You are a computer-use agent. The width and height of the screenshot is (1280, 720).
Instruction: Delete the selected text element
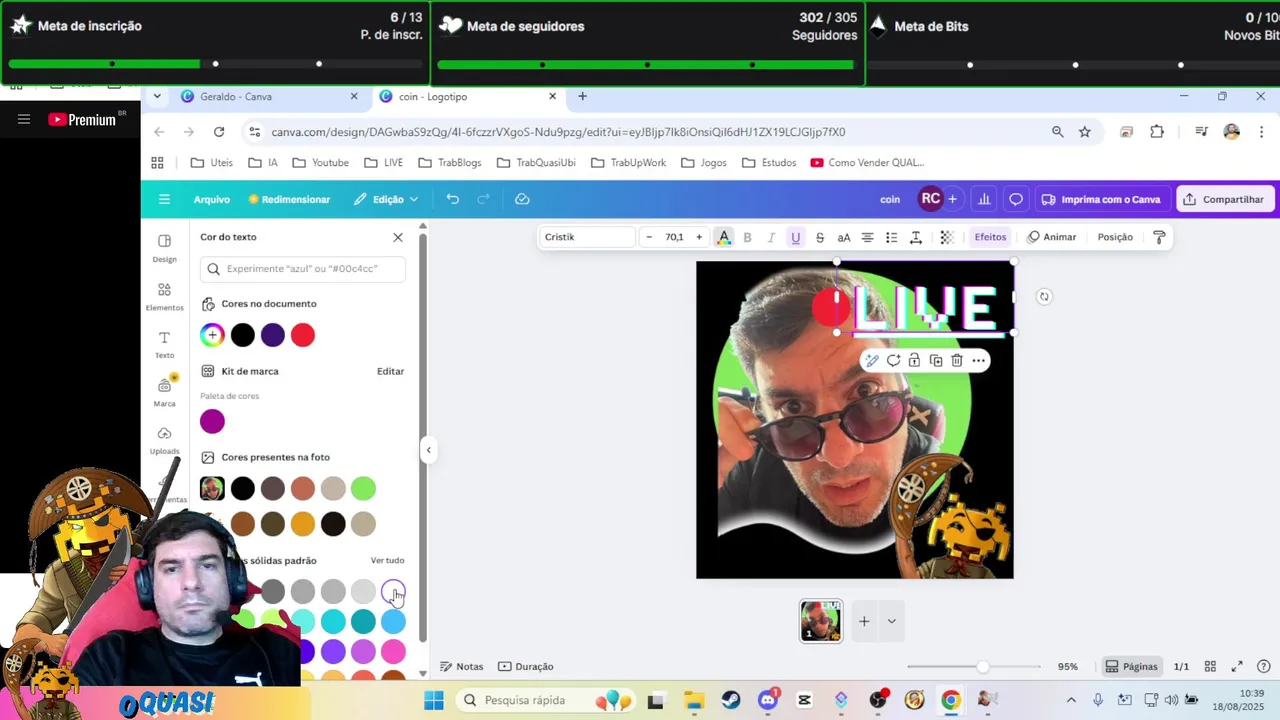[x=957, y=360]
